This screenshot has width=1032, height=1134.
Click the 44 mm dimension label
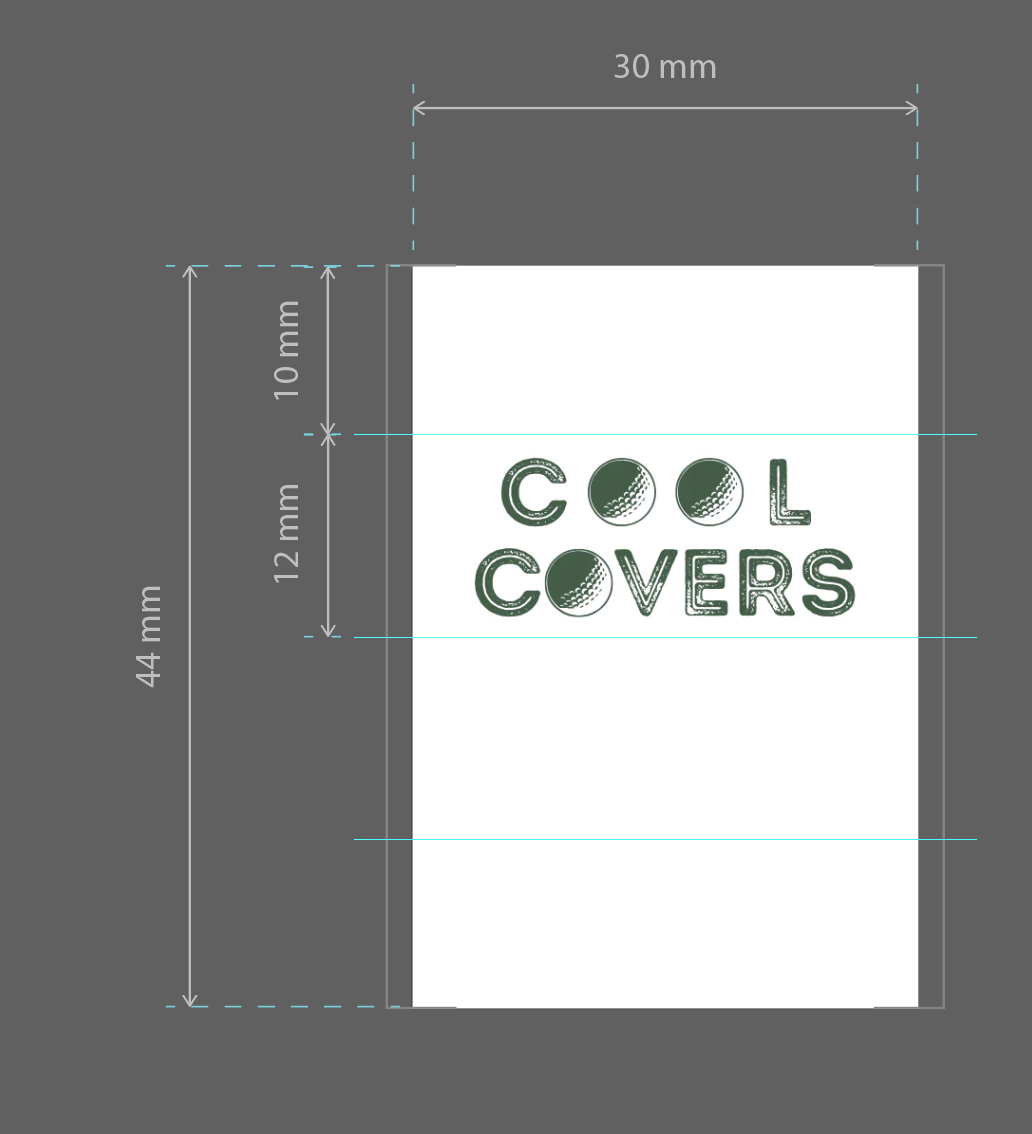(148, 635)
